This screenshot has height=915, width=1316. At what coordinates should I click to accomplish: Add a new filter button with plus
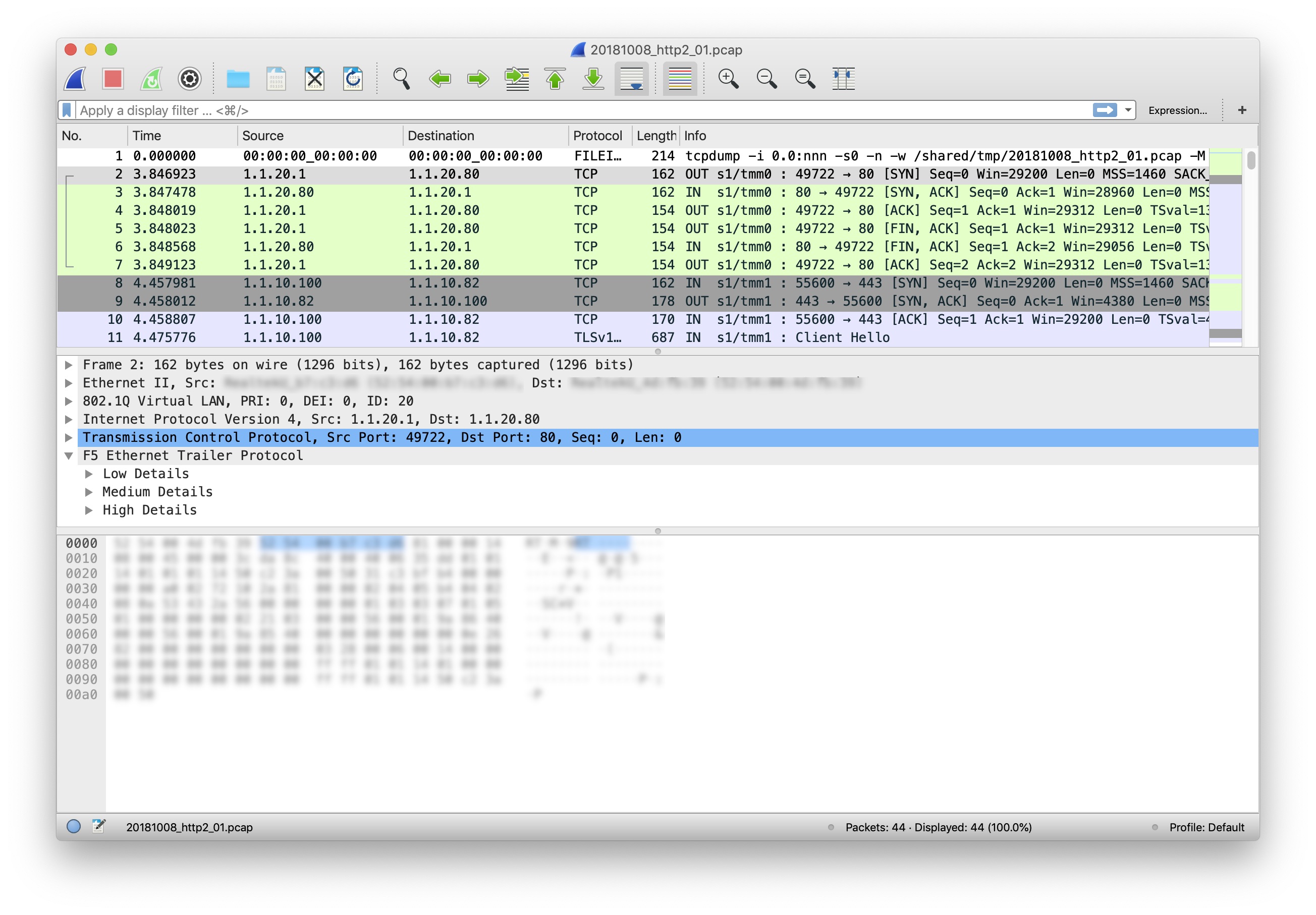click(x=1242, y=109)
